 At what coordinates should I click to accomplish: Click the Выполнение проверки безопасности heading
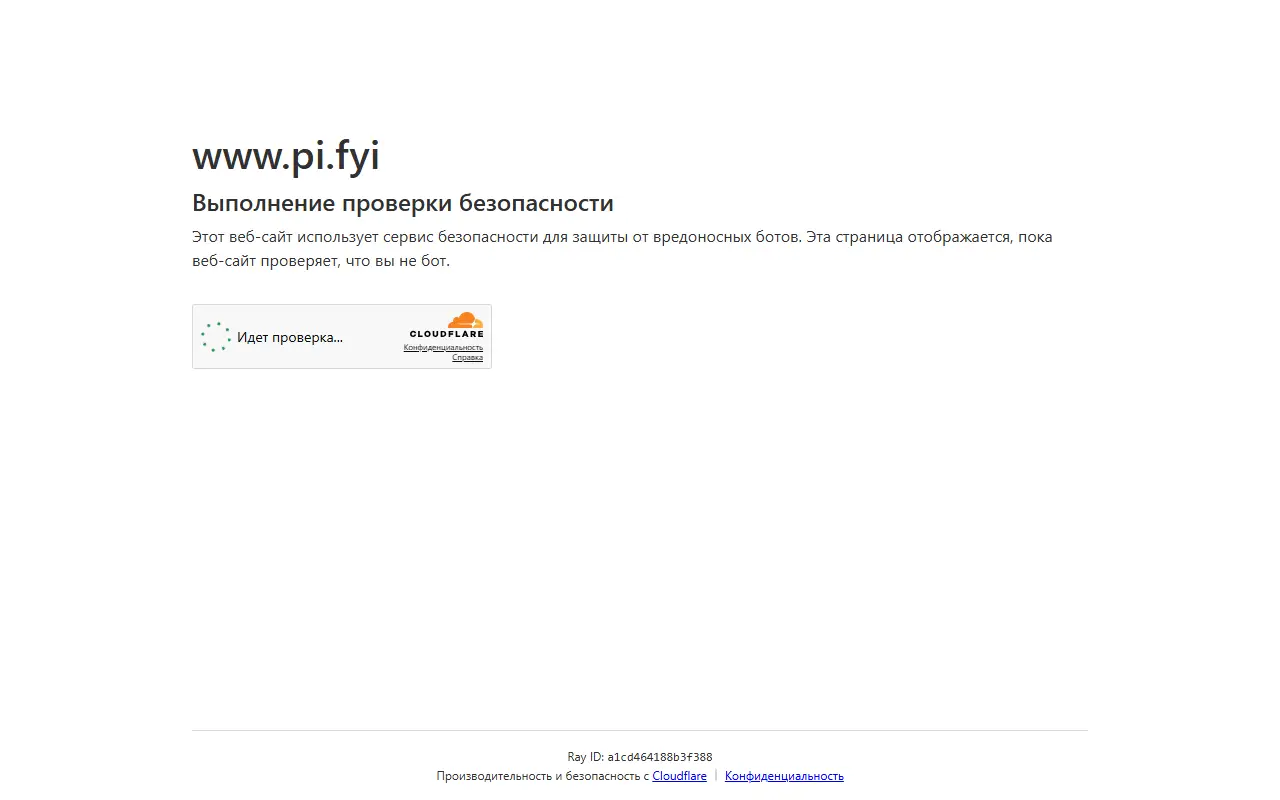[403, 203]
